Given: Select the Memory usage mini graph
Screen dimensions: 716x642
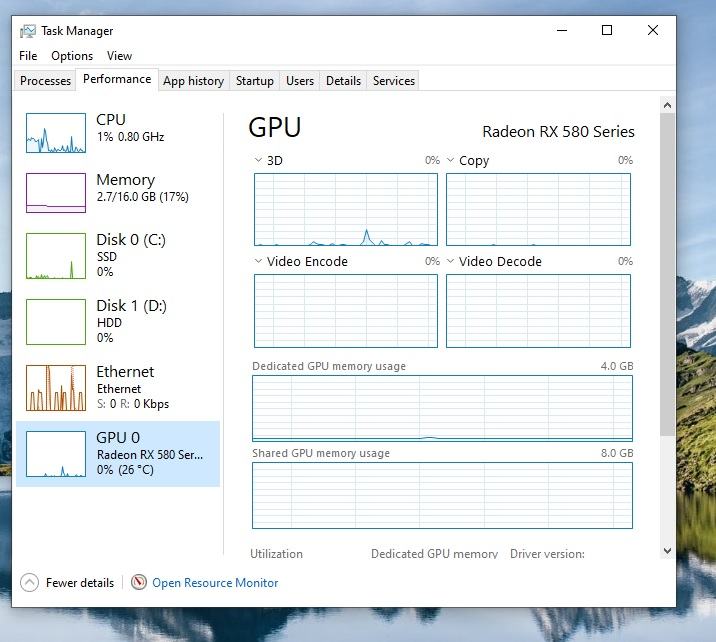Looking at the screenshot, I should pos(56,193).
